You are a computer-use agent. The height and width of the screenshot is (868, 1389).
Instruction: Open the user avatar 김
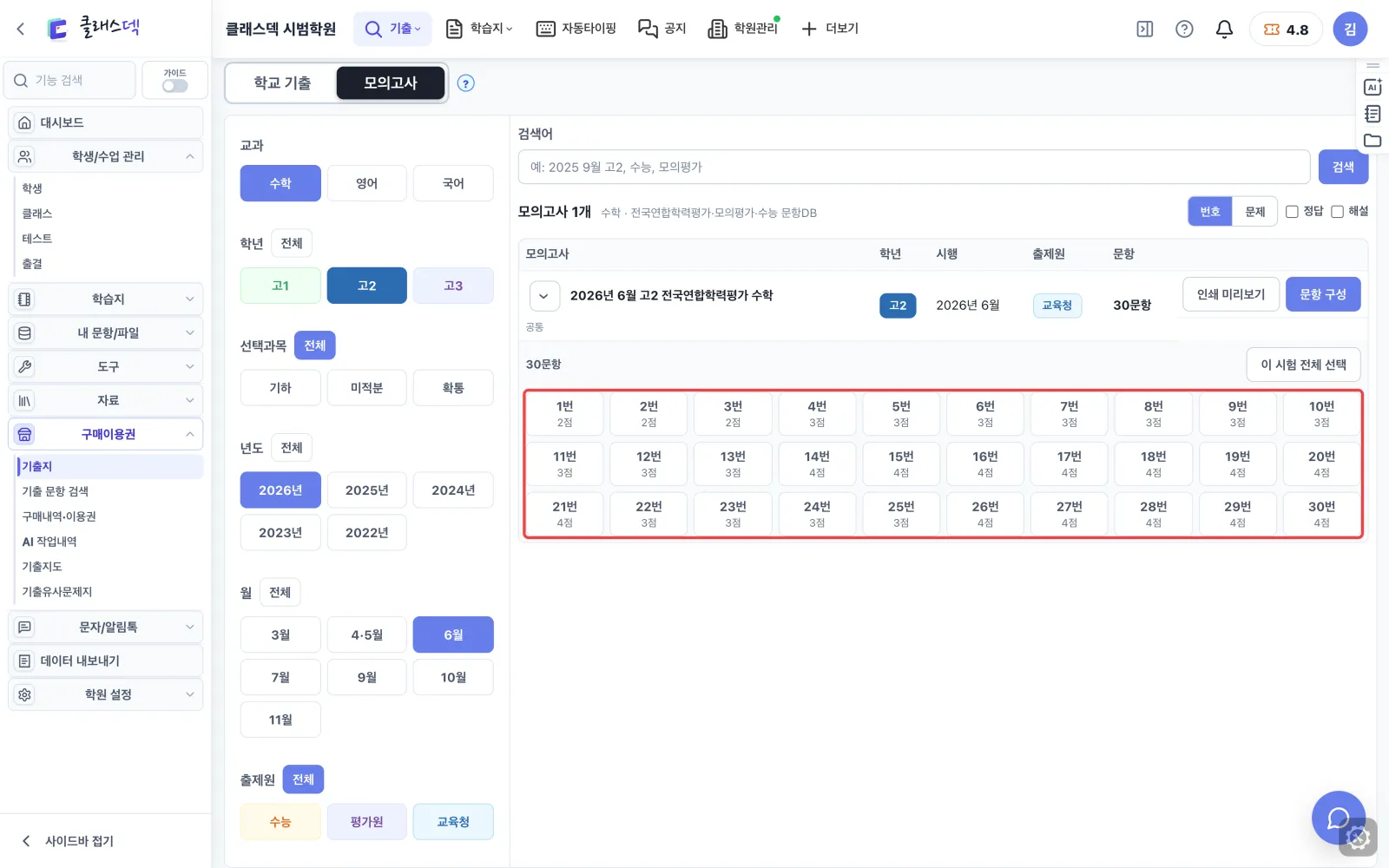tap(1350, 30)
